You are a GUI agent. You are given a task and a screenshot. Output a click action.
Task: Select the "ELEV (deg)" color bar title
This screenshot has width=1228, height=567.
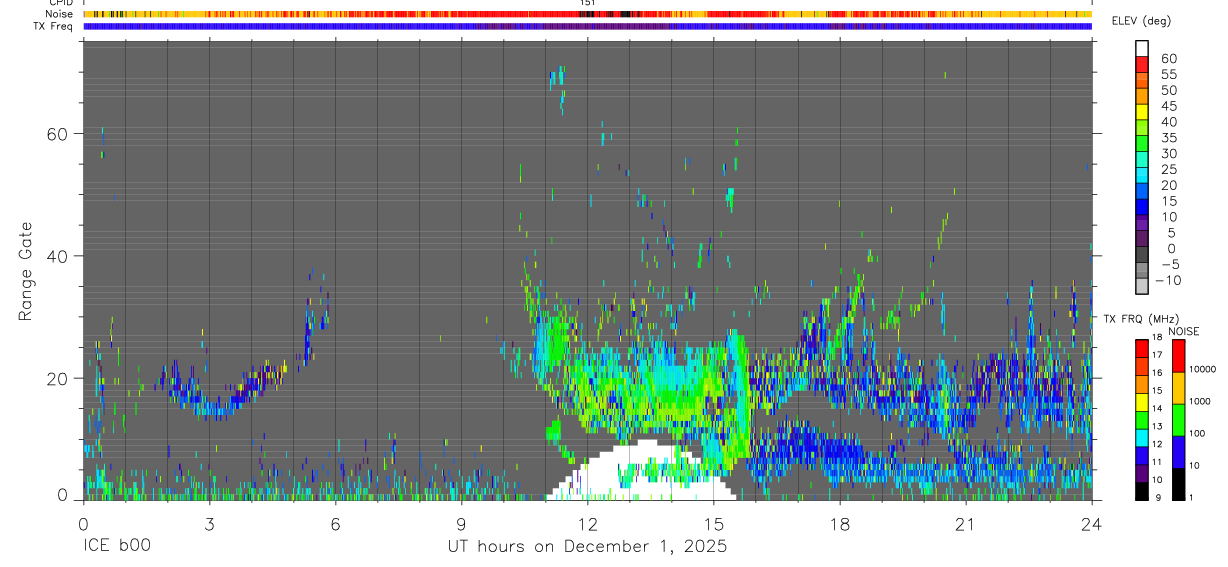(x=1142, y=20)
